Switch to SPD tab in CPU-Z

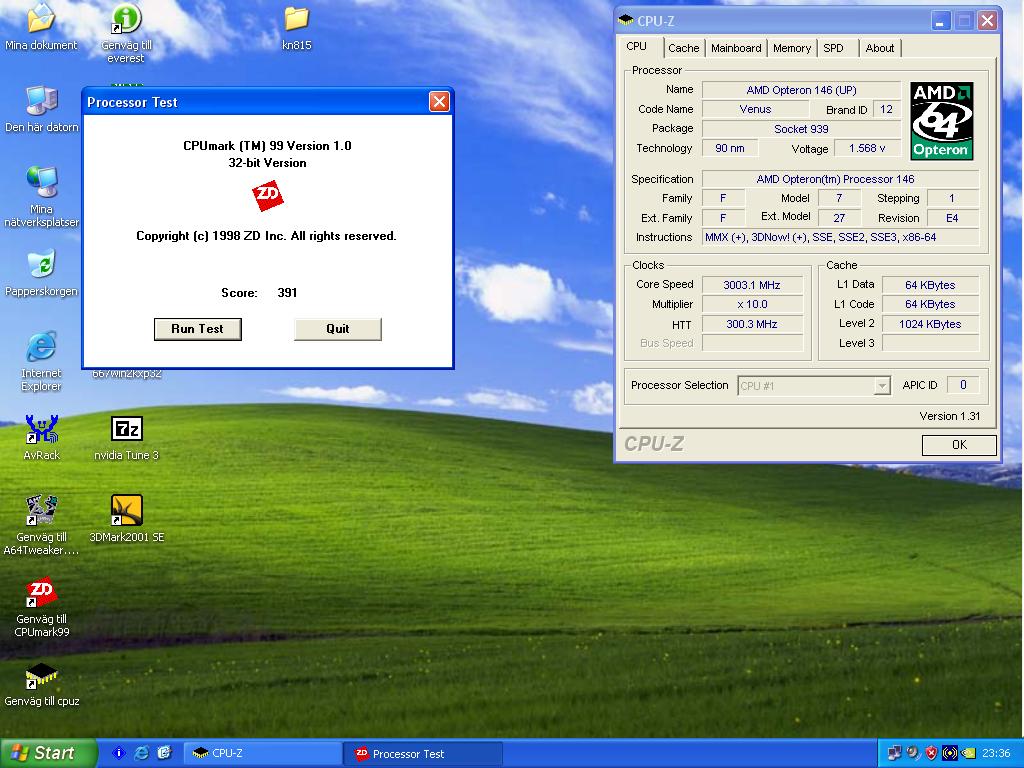[x=833, y=48]
